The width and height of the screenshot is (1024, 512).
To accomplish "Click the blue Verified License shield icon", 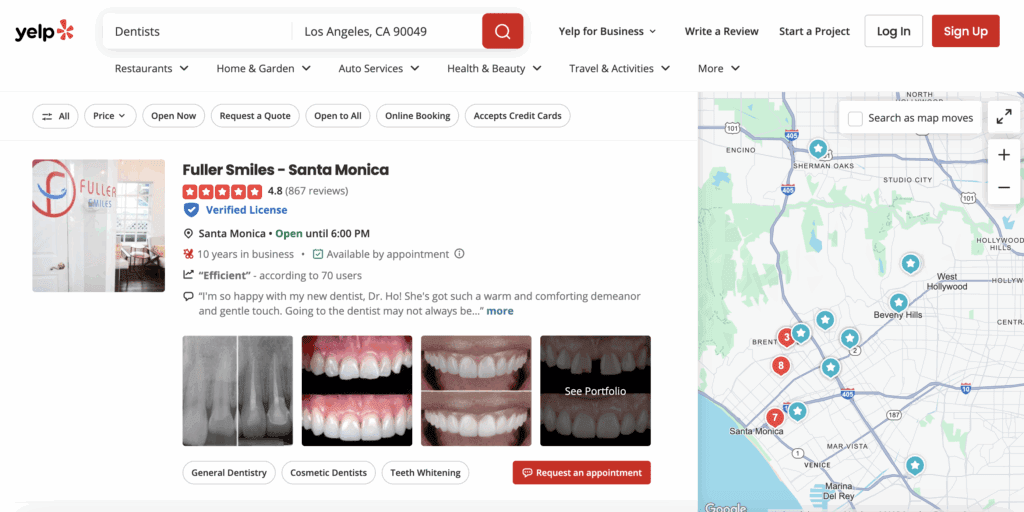I will [x=191, y=210].
